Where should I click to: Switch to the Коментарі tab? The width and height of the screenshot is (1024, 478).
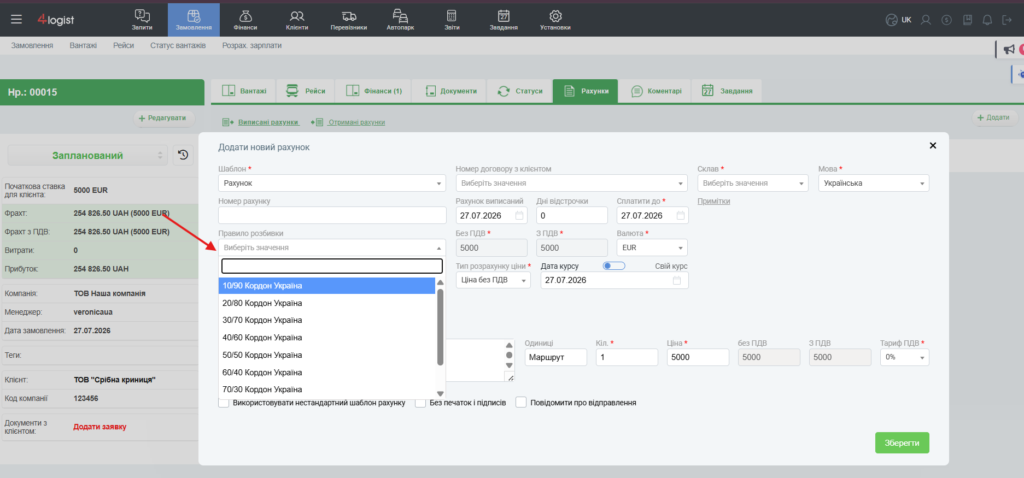(x=656, y=91)
